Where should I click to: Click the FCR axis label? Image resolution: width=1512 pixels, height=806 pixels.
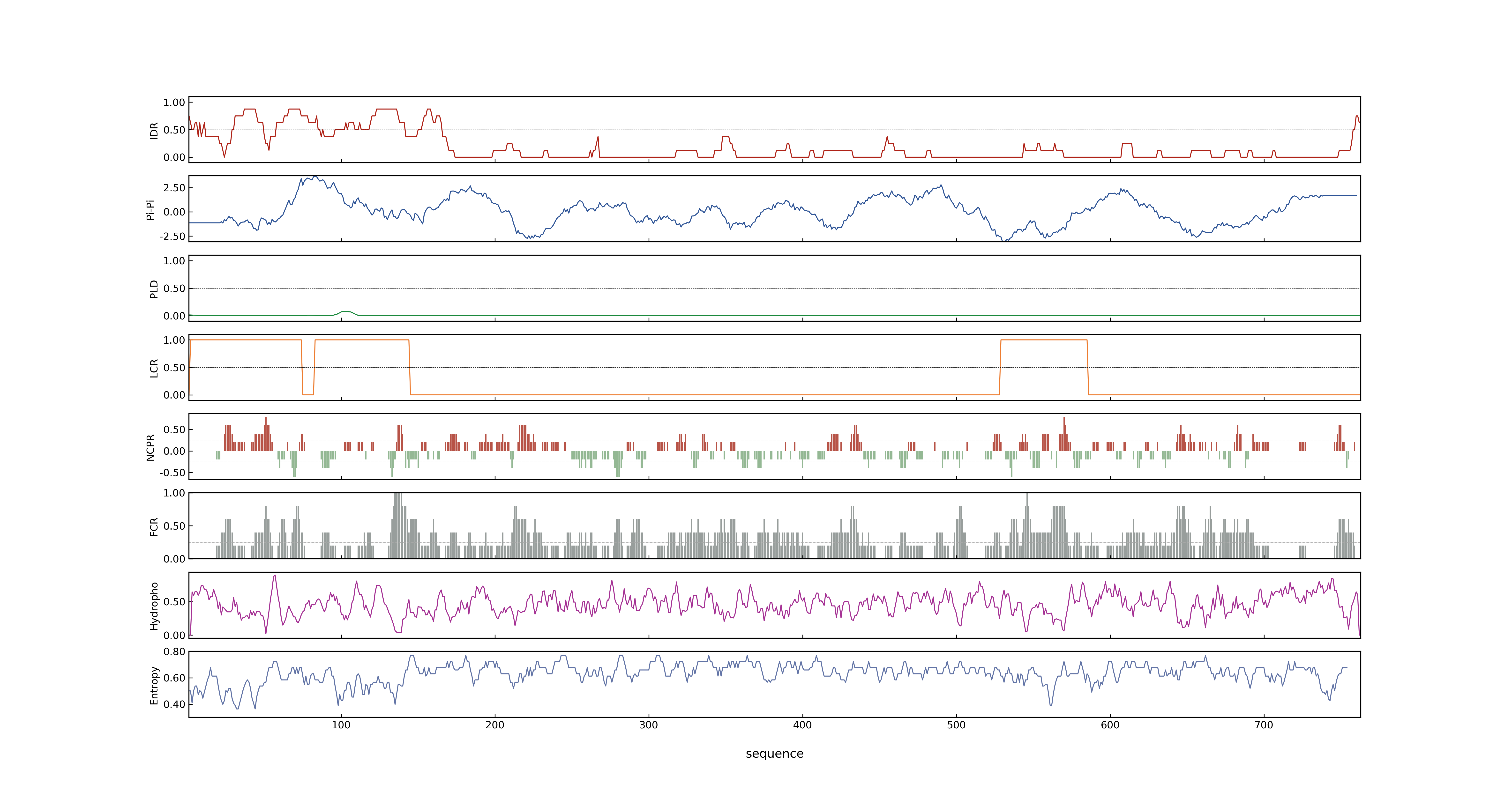(154, 526)
